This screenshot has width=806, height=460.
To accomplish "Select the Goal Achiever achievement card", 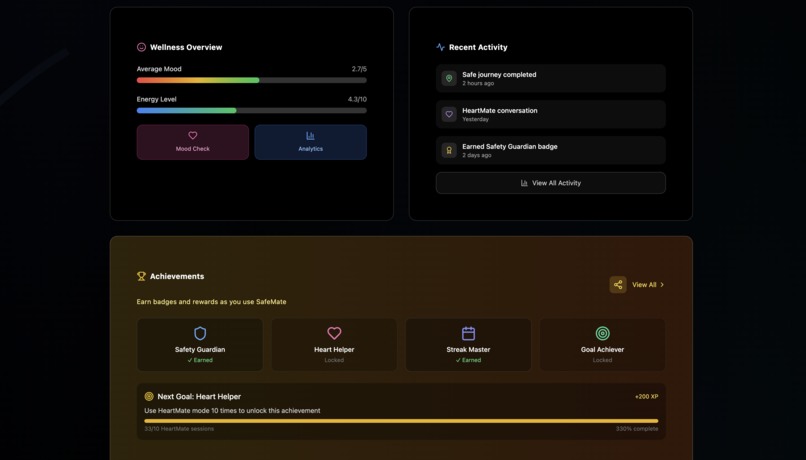I will 602,345.
